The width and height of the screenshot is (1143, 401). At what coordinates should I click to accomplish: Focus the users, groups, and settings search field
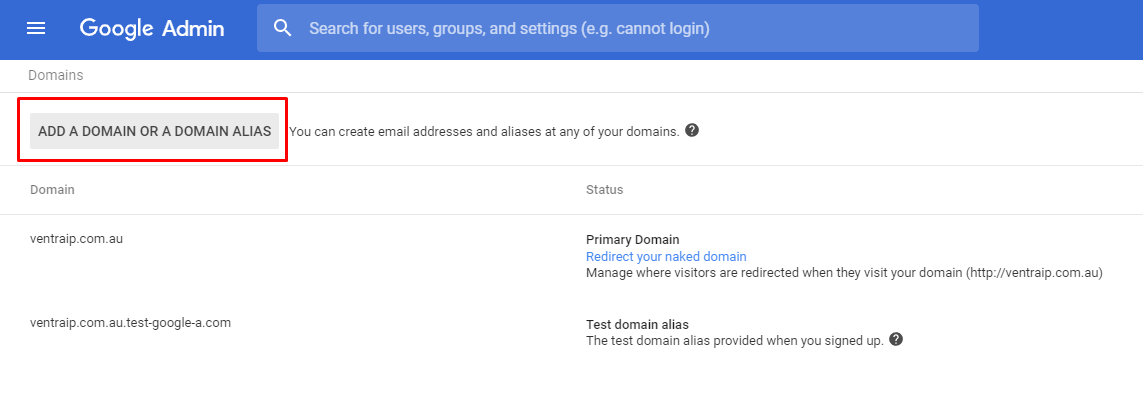617,28
